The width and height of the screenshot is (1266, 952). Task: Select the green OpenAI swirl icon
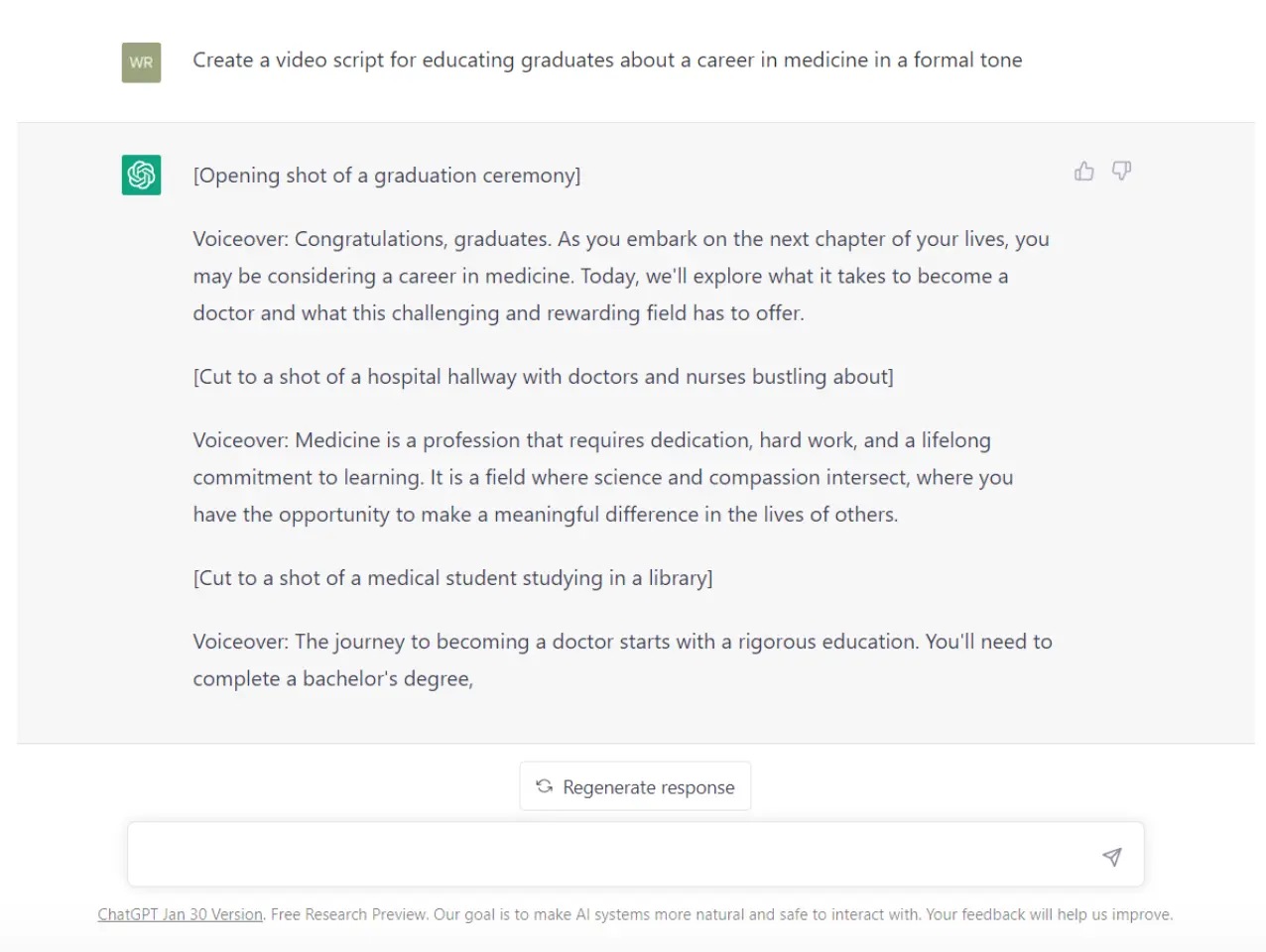[140, 175]
